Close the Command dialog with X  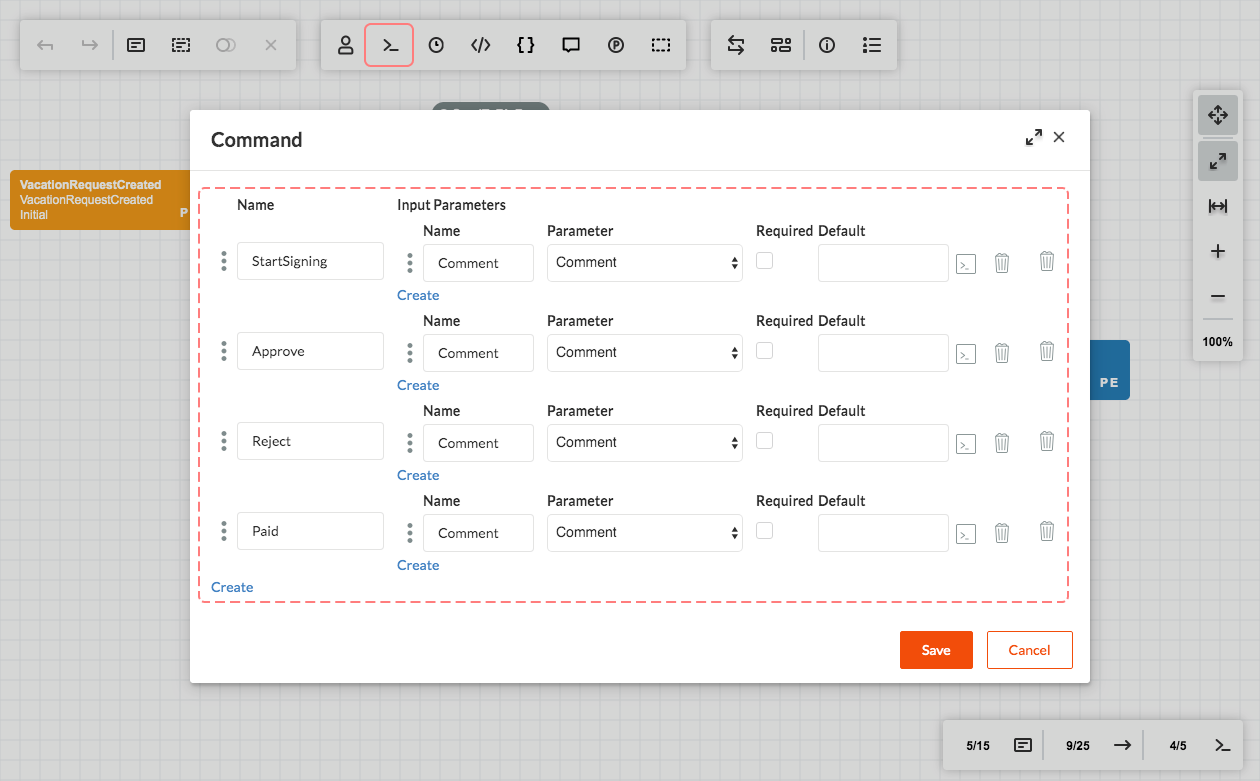1059,137
